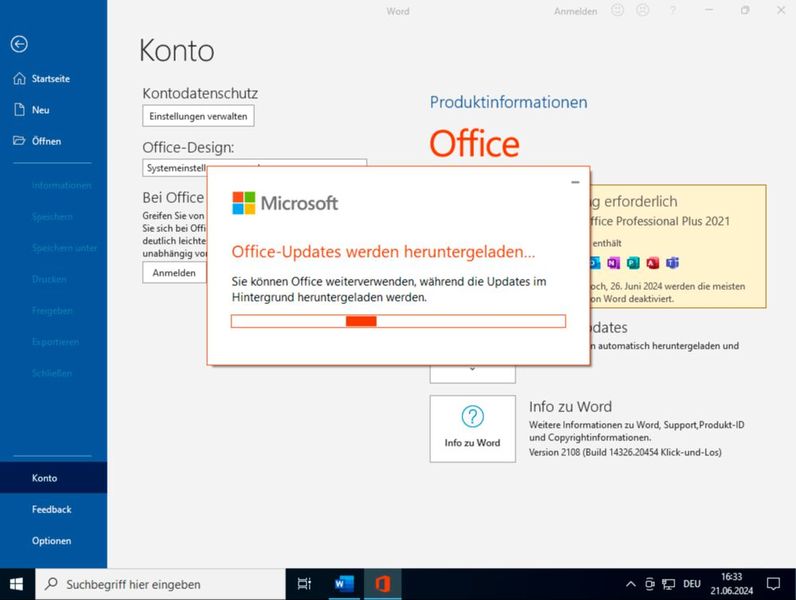Screen dimensions: 796x600
Task: Click the Teams app icon
Action: coord(673,263)
